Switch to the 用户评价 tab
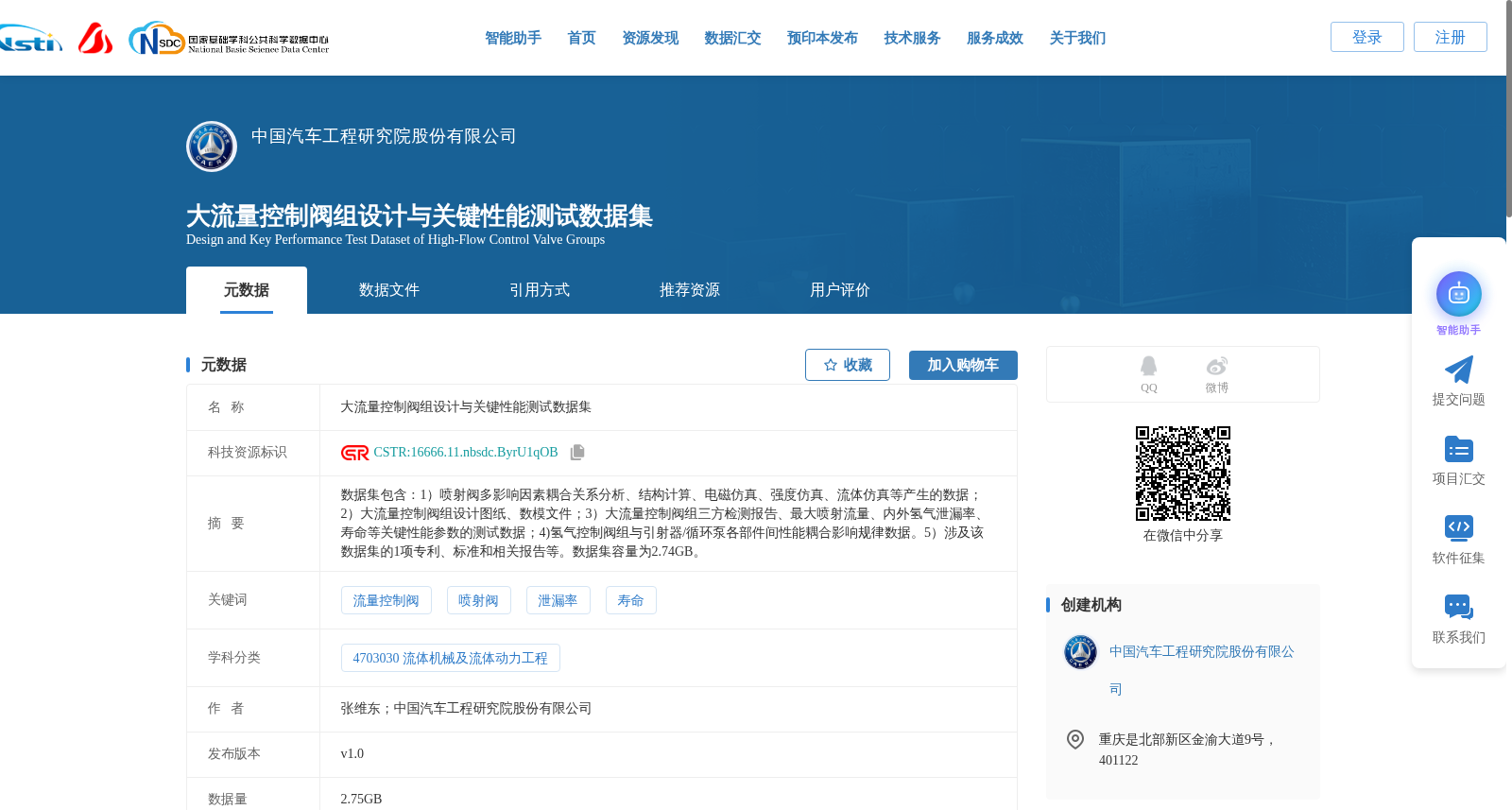This screenshot has height=810, width=1512. (840, 290)
